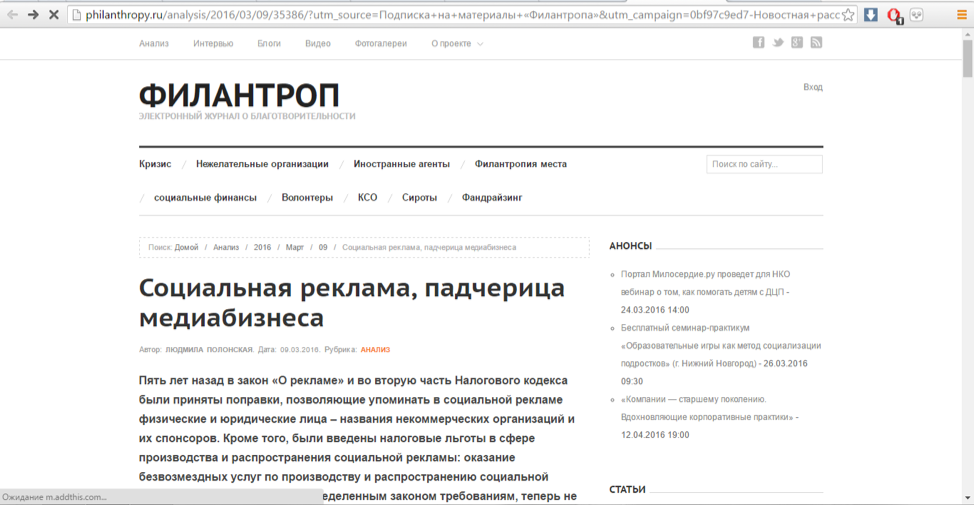
Task: Open the 'Фотогалереи' top menu item
Action: [x=381, y=43]
